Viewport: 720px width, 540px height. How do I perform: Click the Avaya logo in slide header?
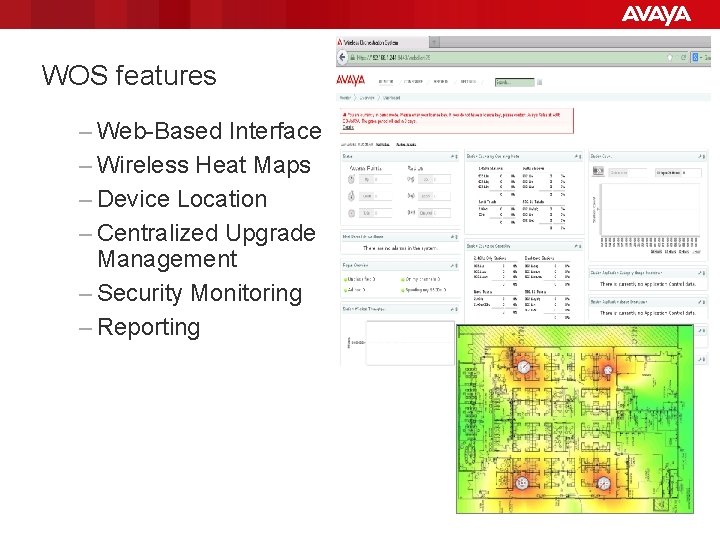[x=656, y=15]
